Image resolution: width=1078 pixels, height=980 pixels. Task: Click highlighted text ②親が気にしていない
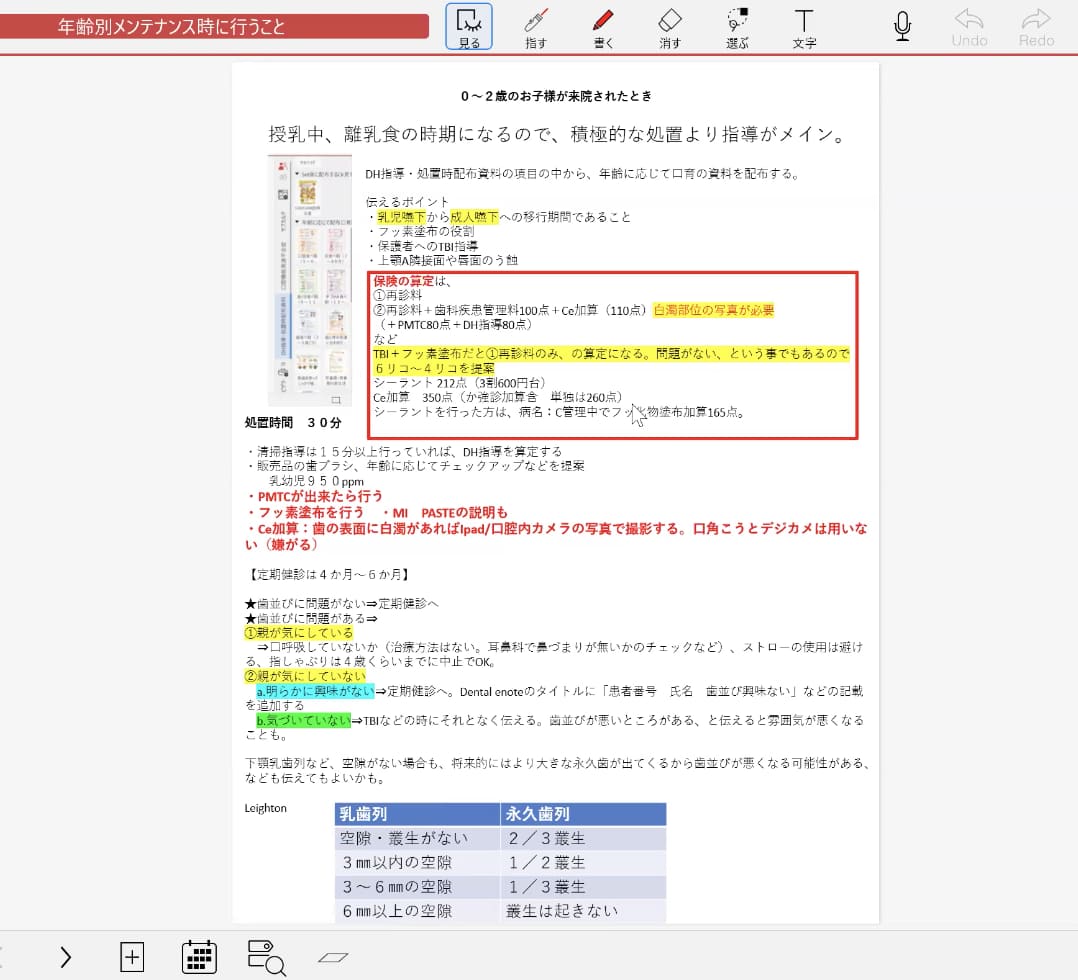pyautogui.click(x=305, y=676)
